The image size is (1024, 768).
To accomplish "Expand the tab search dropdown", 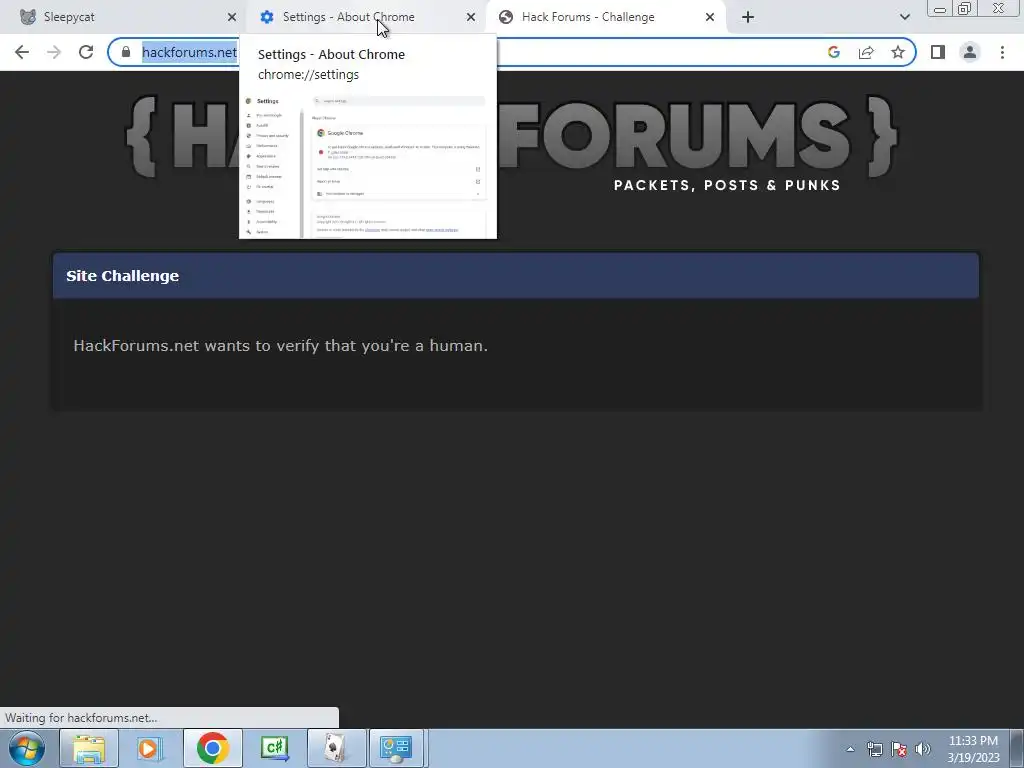I will coord(904,17).
